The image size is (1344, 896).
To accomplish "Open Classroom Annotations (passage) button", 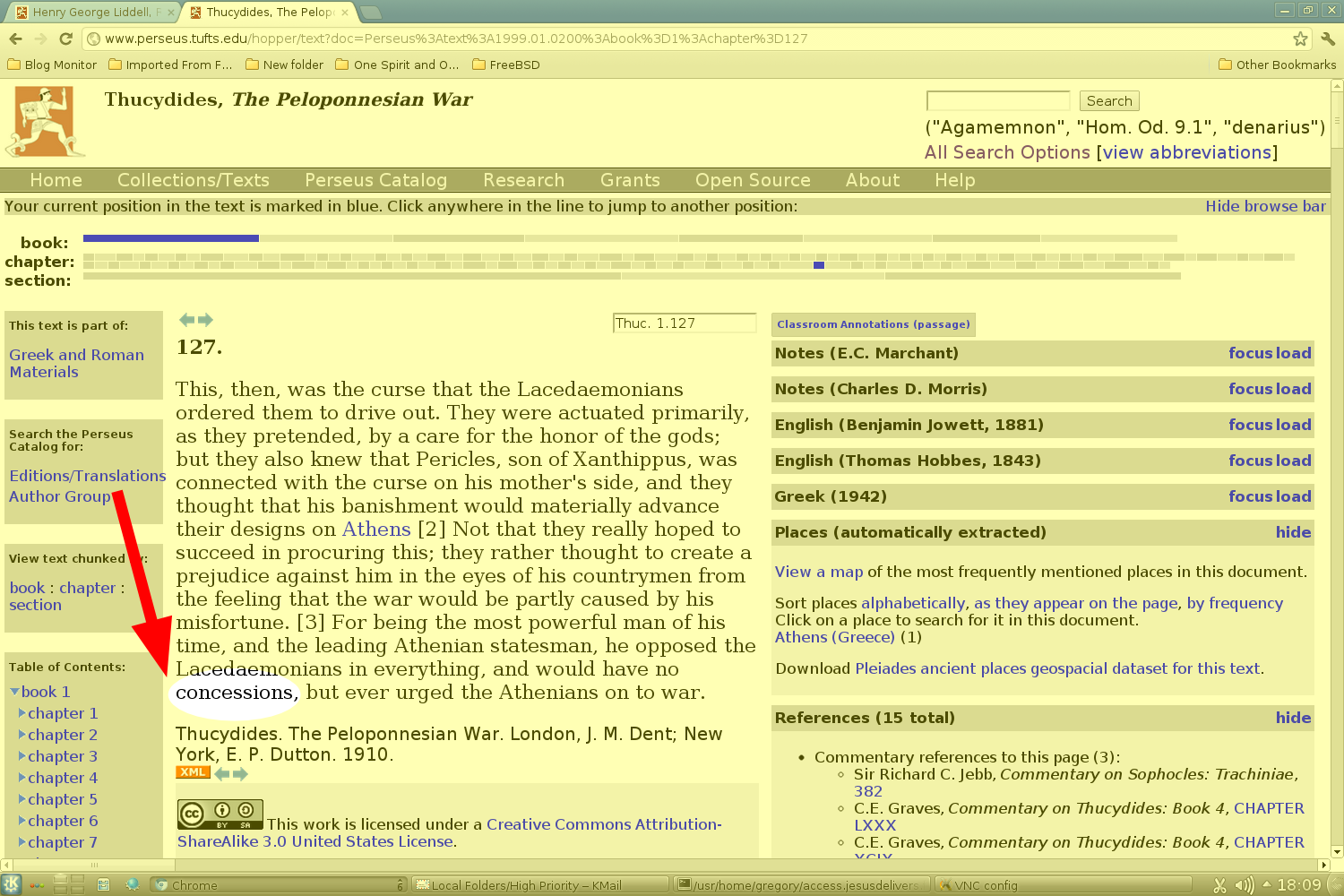I will click(874, 324).
